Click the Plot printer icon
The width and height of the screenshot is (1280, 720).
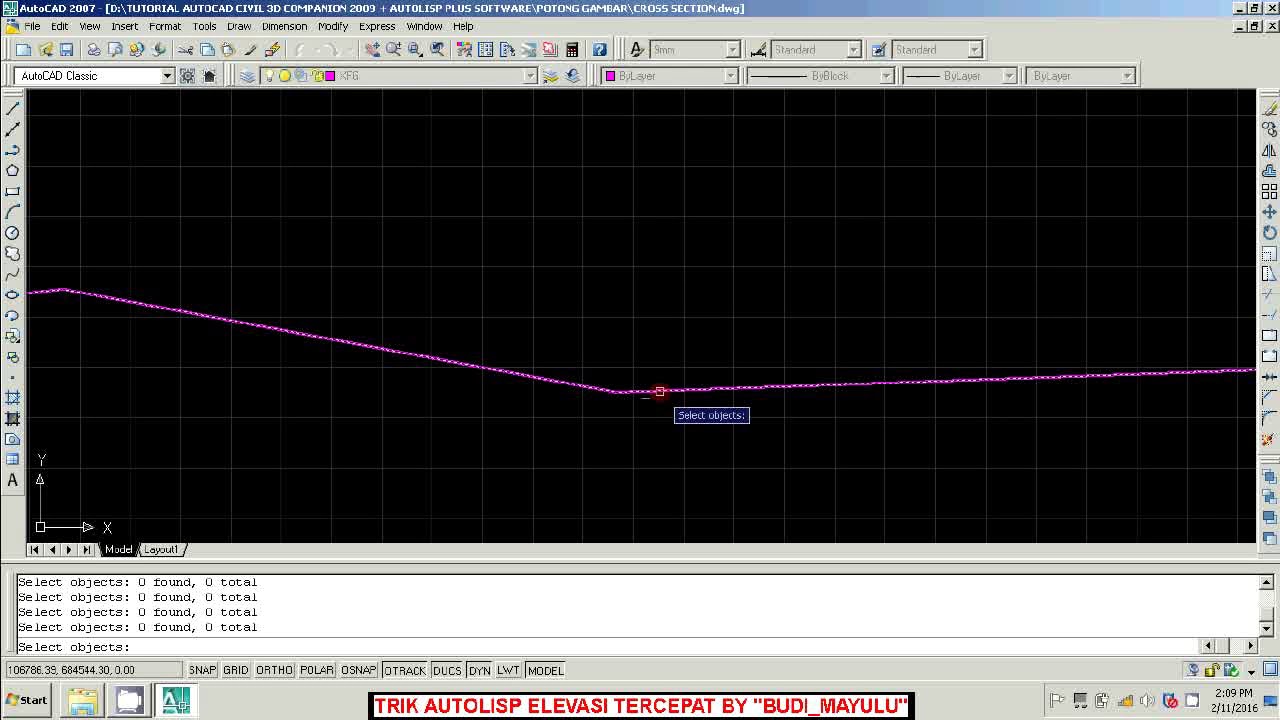click(93, 49)
